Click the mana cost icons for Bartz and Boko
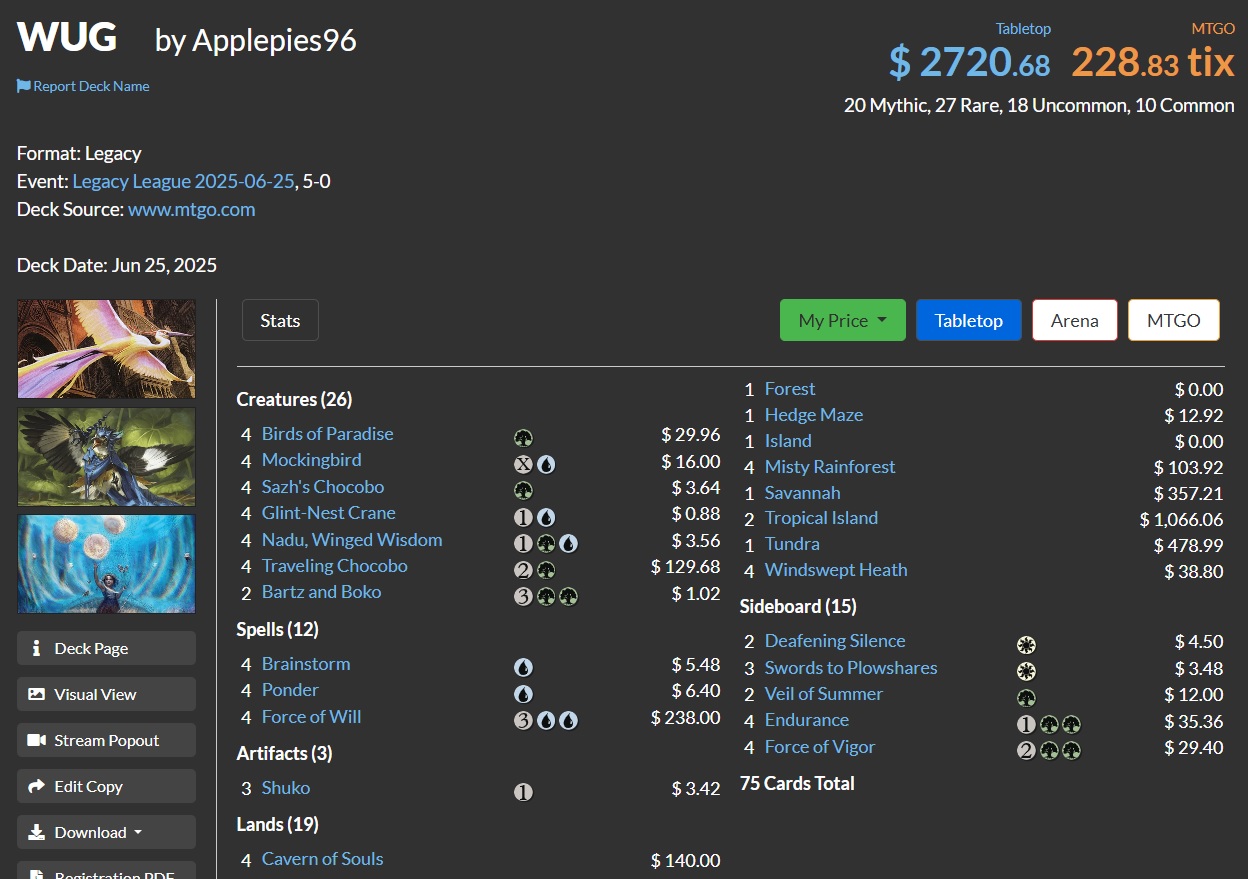The image size is (1248, 879). (546, 596)
